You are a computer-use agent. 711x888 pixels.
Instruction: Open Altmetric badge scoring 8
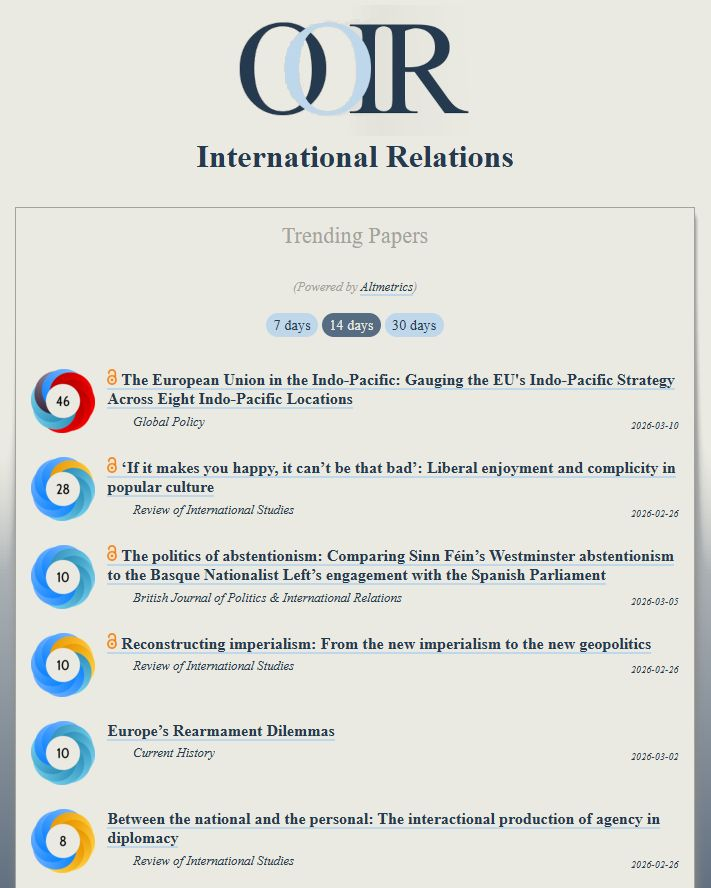pos(63,841)
